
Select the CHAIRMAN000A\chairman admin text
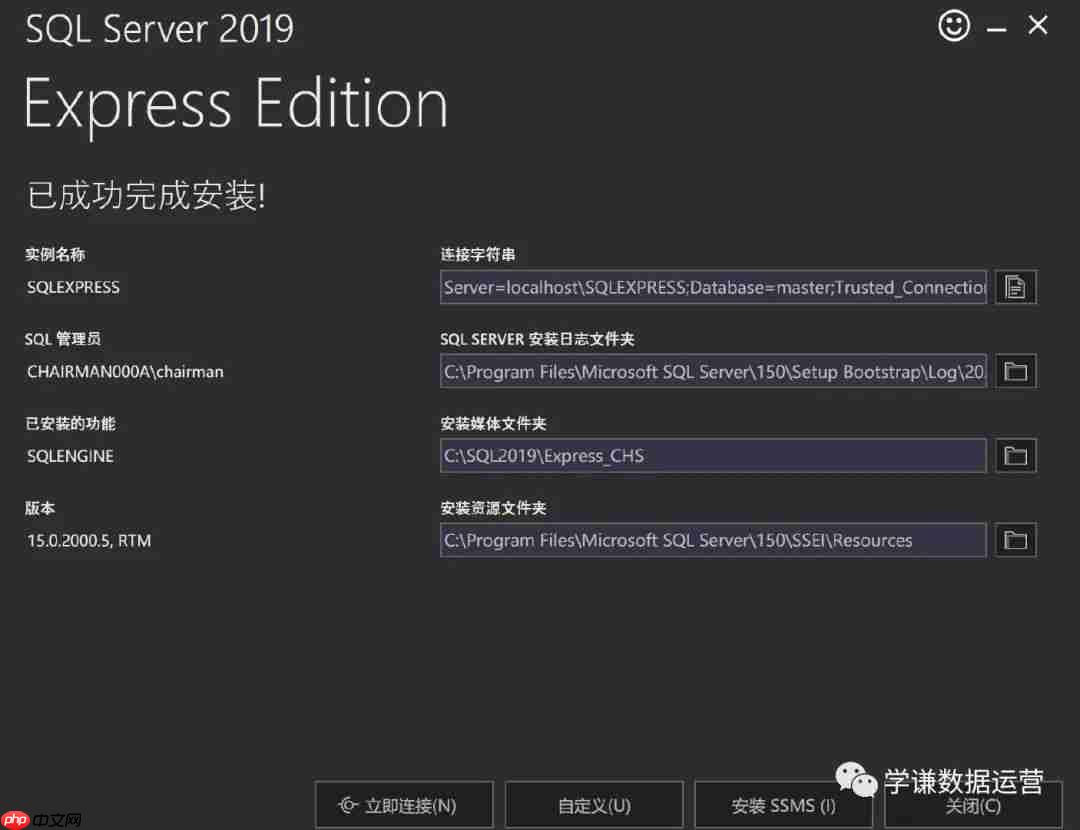point(125,371)
